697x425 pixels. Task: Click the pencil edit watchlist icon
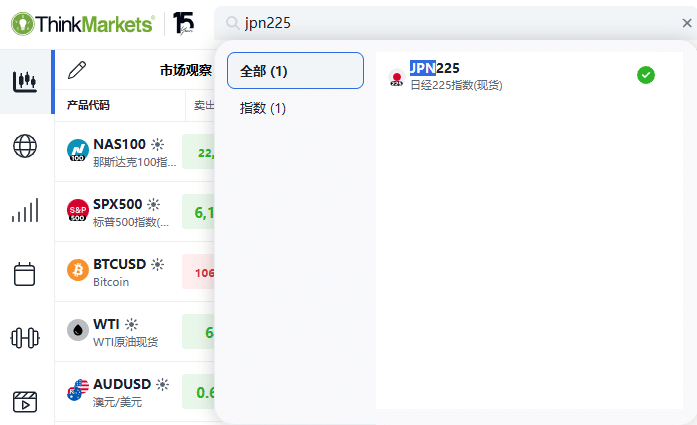77,70
